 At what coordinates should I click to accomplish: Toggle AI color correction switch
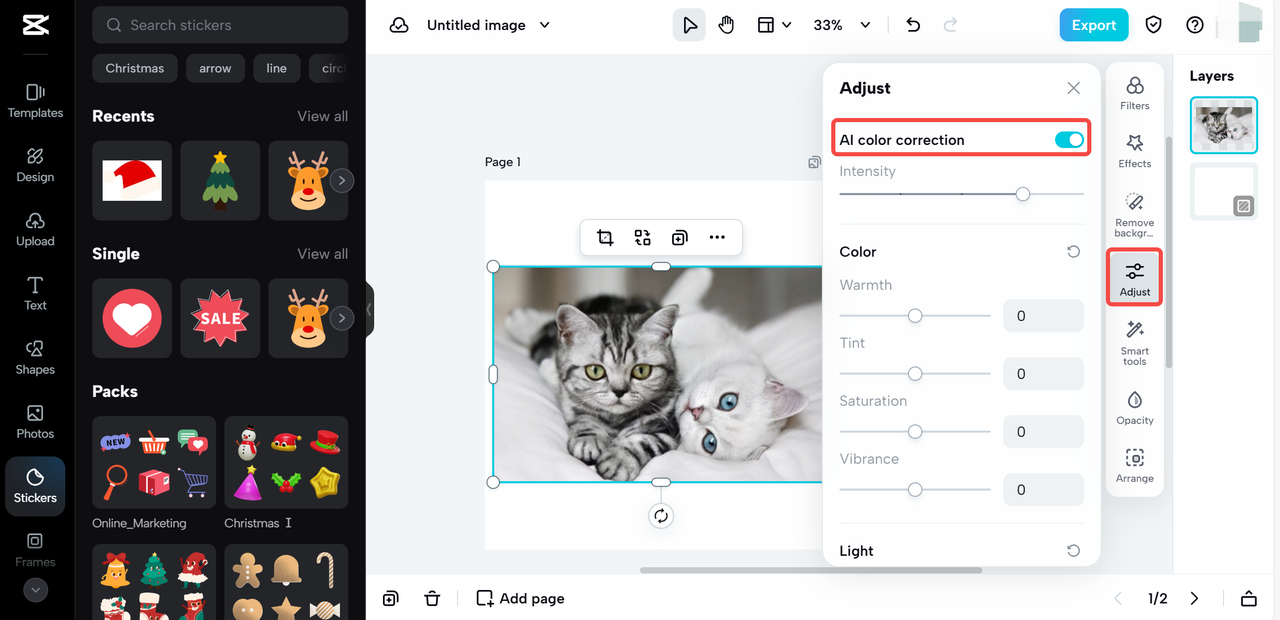(1069, 140)
